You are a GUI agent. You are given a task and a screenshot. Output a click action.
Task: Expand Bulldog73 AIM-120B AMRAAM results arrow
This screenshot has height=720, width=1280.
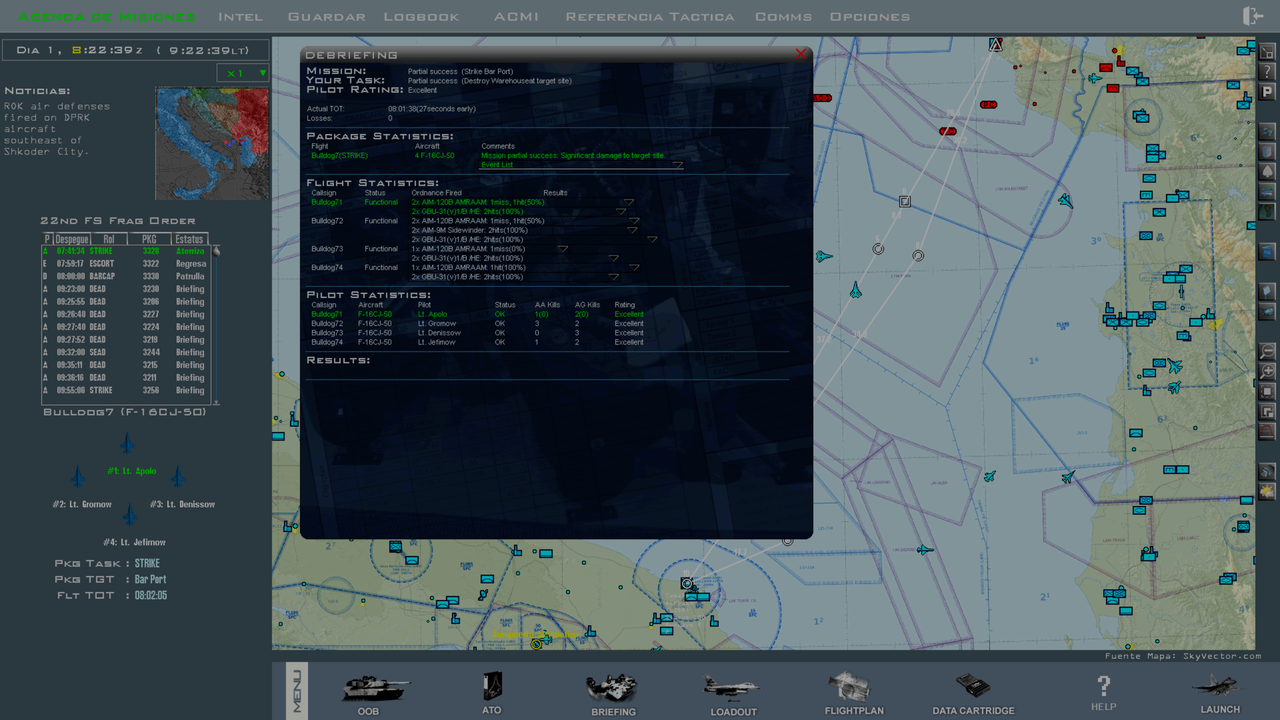[x=562, y=249]
